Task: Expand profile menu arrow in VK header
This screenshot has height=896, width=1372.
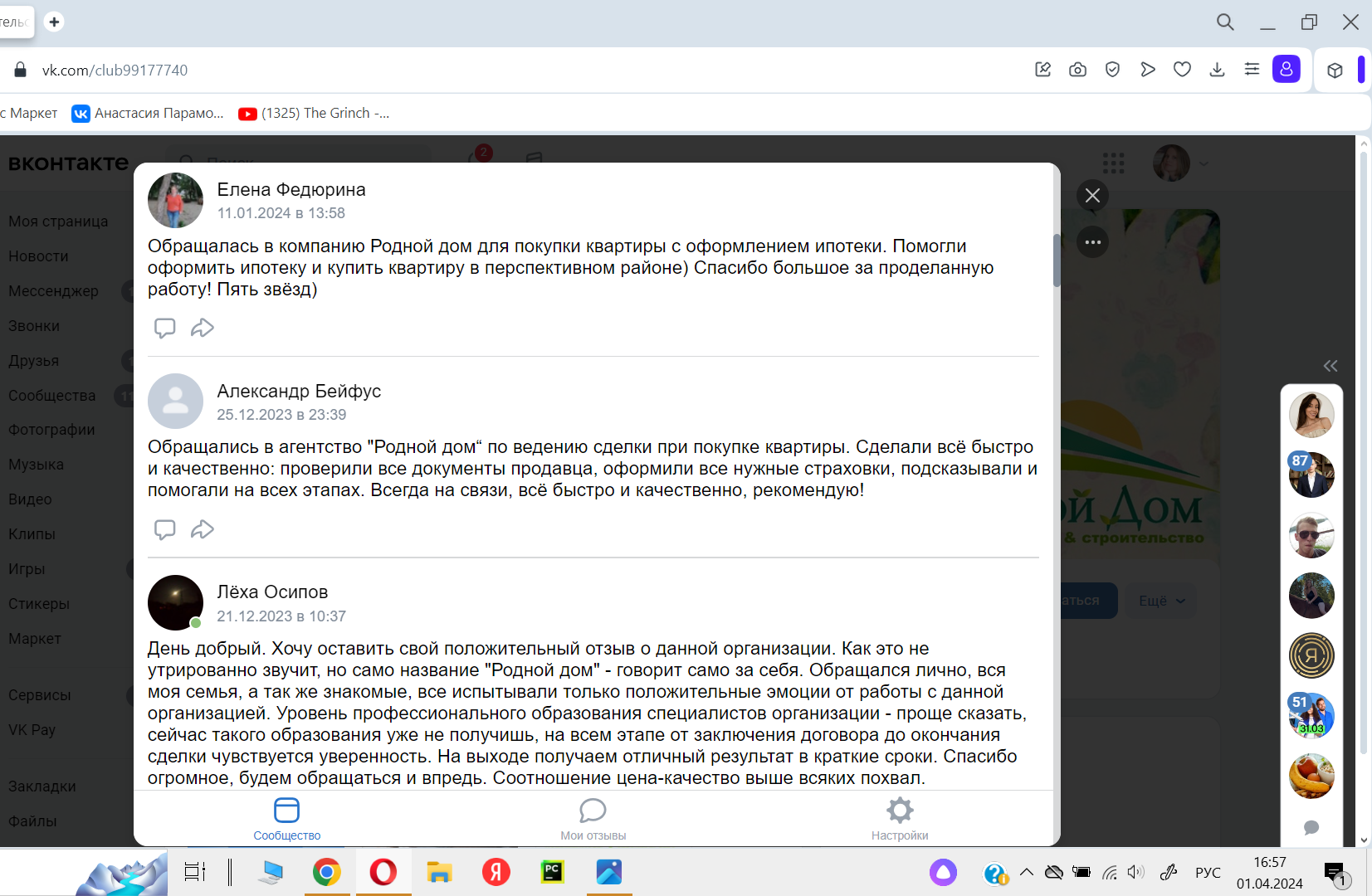Action: click(x=1204, y=163)
